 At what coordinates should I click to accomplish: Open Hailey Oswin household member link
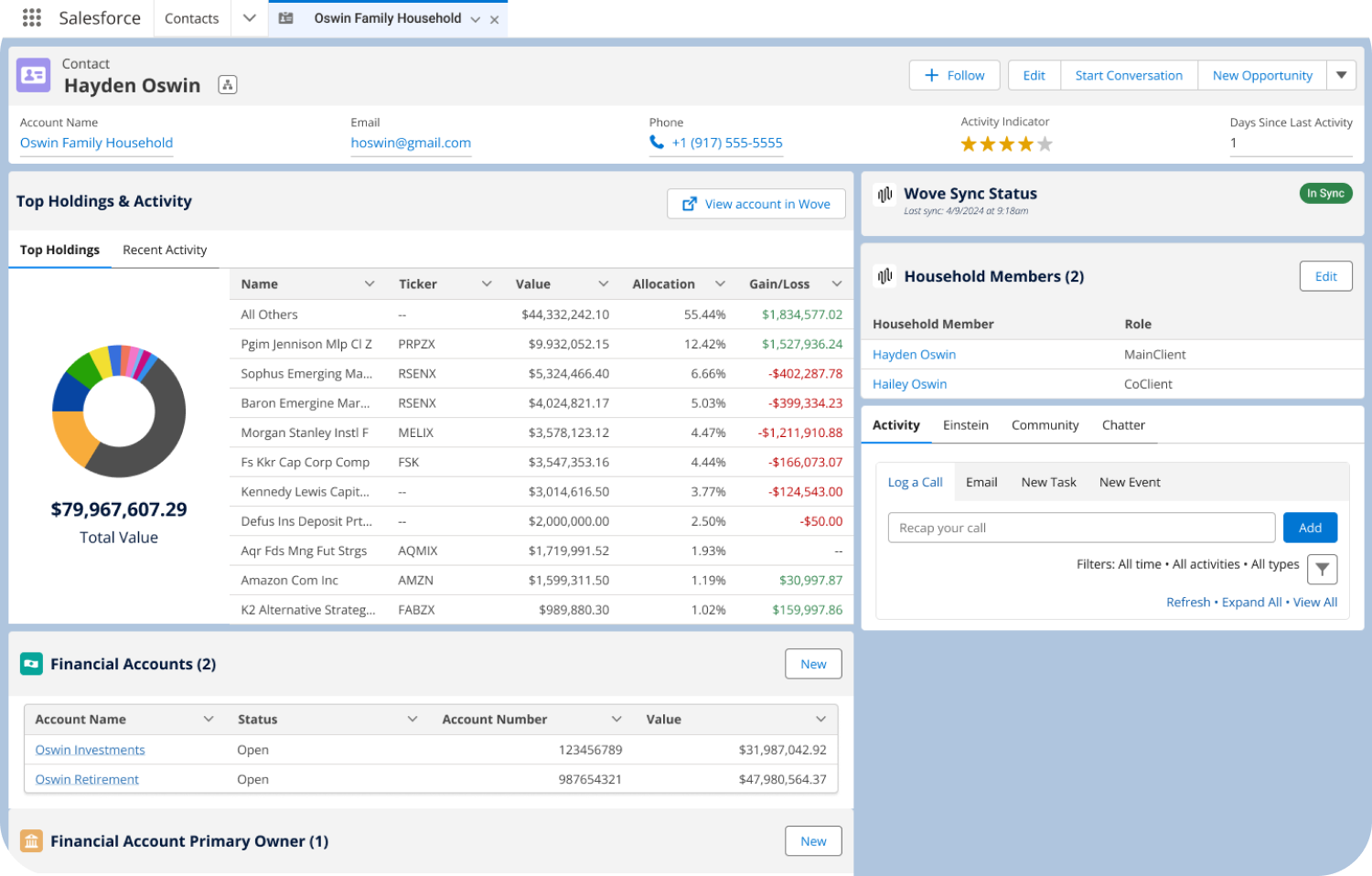[909, 384]
